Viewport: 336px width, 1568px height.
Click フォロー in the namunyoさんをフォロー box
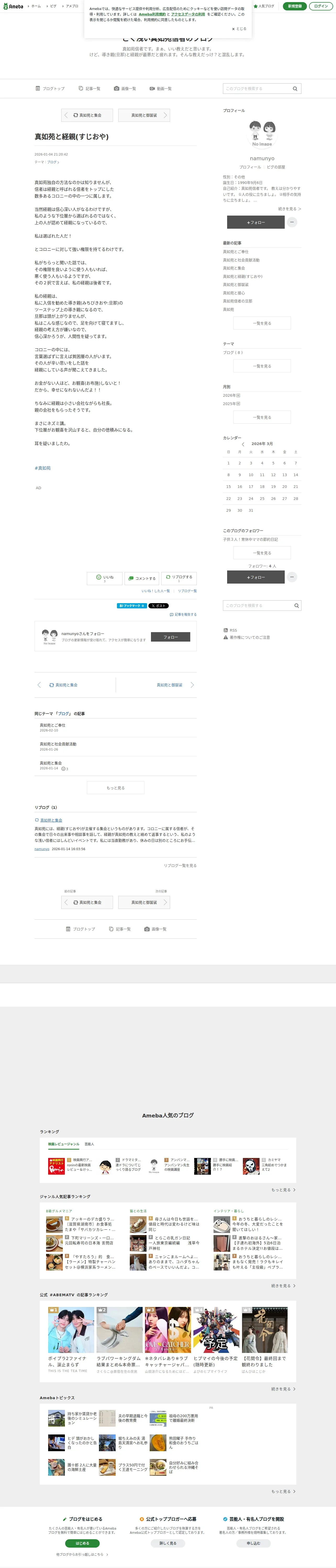[170, 637]
